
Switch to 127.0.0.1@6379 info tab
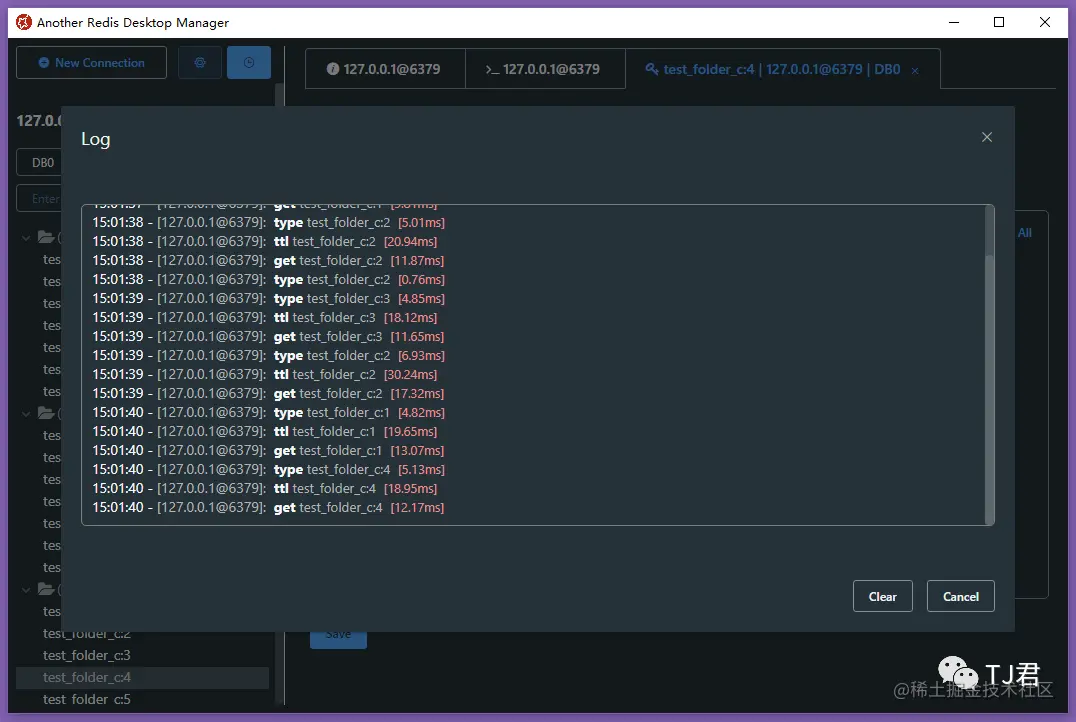point(385,69)
